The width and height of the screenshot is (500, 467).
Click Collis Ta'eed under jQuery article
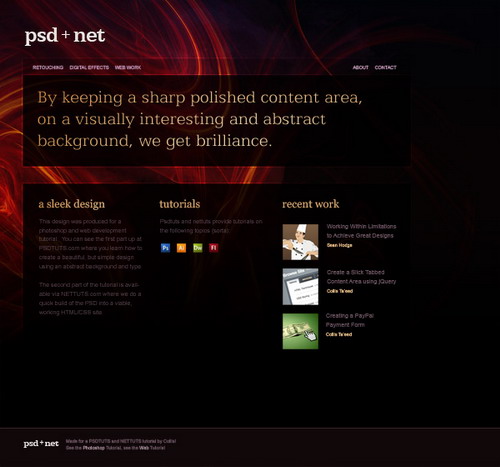pyautogui.click(x=340, y=291)
